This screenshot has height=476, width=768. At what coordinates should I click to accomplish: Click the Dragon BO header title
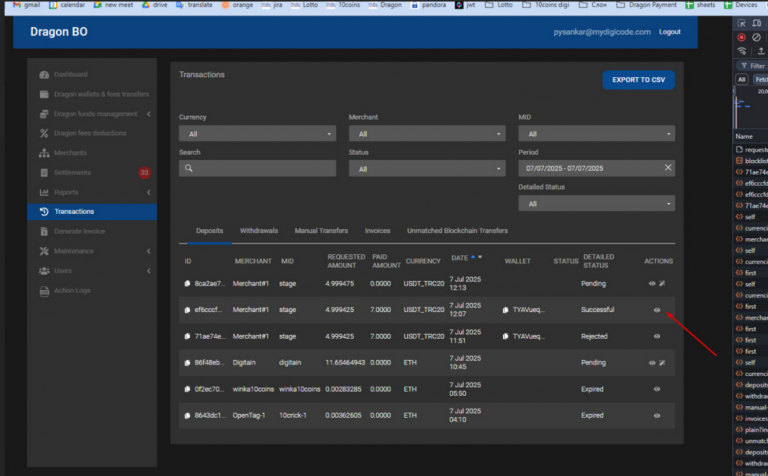(59, 32)
